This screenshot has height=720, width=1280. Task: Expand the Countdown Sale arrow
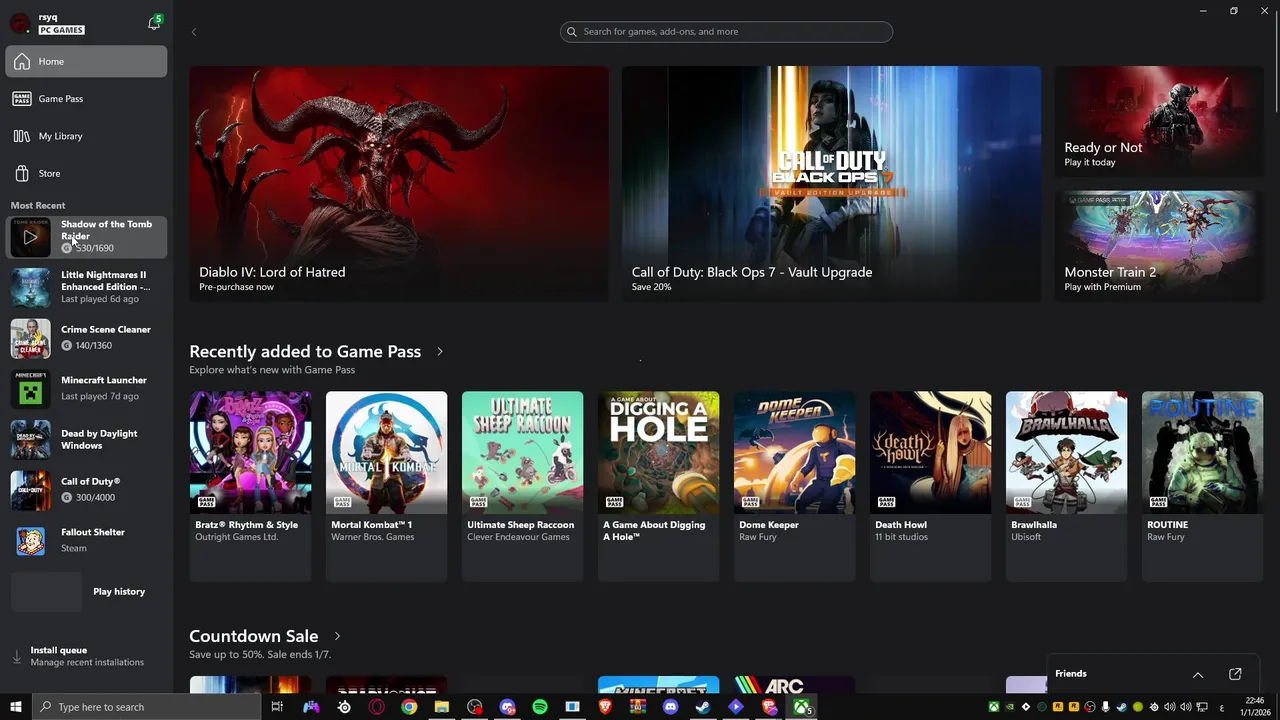tap(337, 636)
